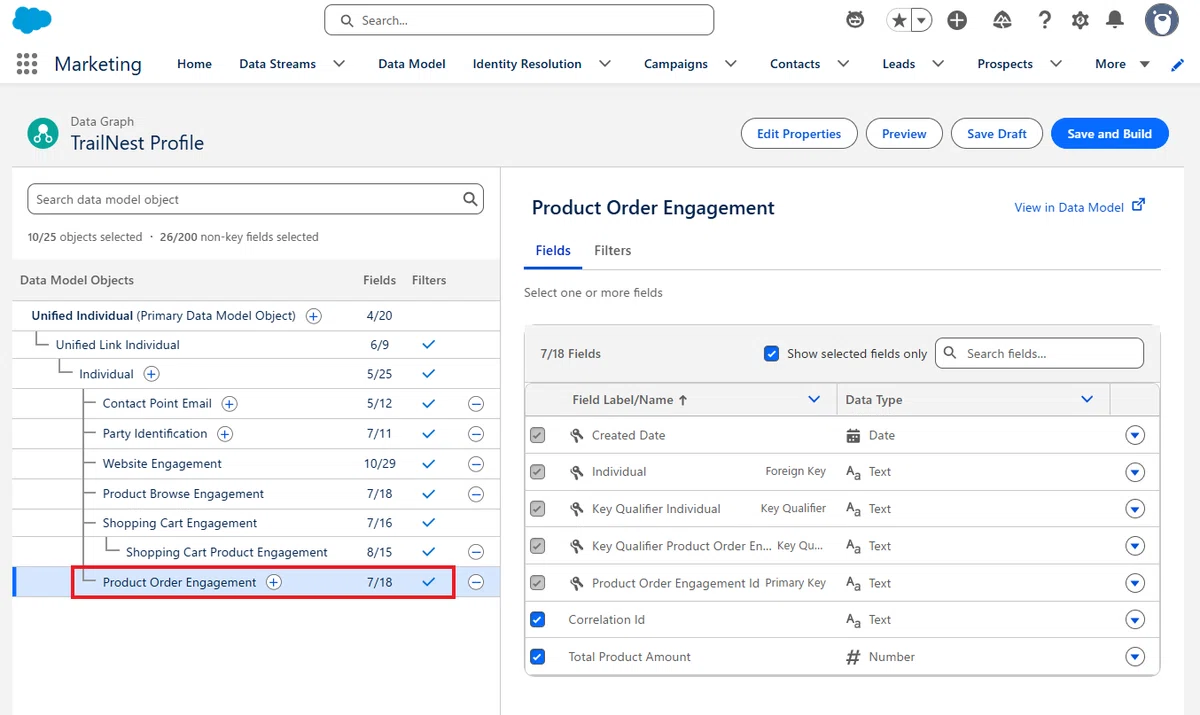Open the Campaigns navigation dropdown chevron

point(731,64)
